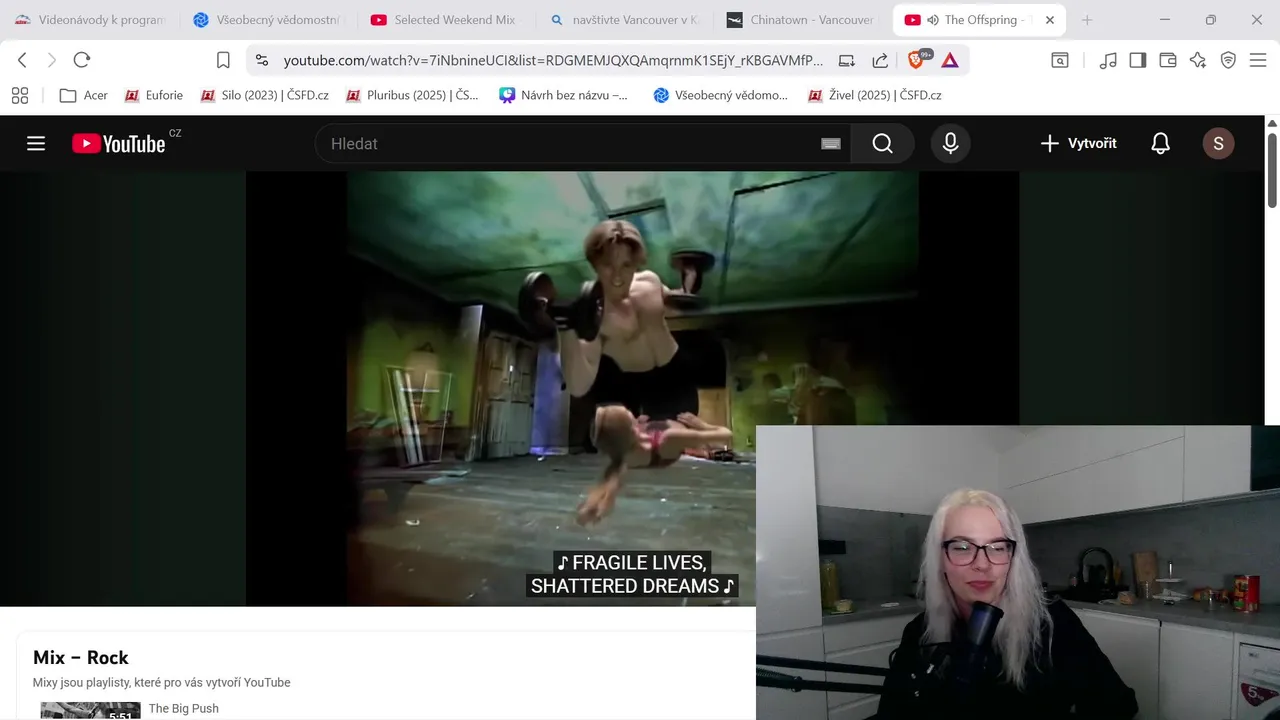Go back with the browser back arrow
The width and height of the screenshot is (1280, 720).
click(22, 60)
